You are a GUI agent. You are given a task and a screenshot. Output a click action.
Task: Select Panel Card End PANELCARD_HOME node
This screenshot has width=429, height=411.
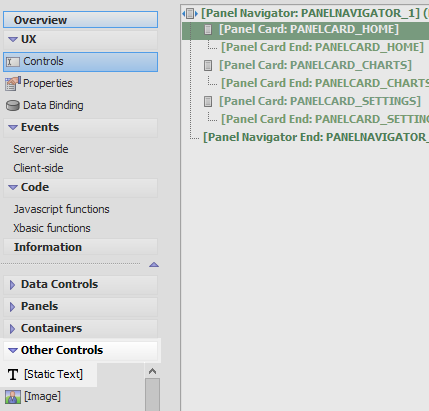coord(322,47)
